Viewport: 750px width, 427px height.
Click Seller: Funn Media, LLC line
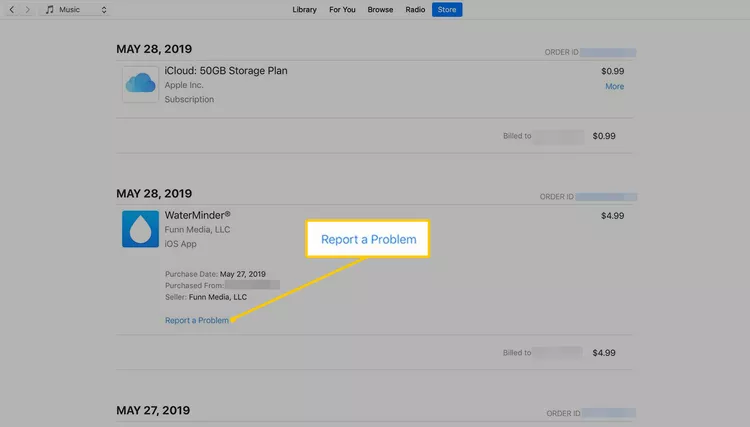pos(206,297)
